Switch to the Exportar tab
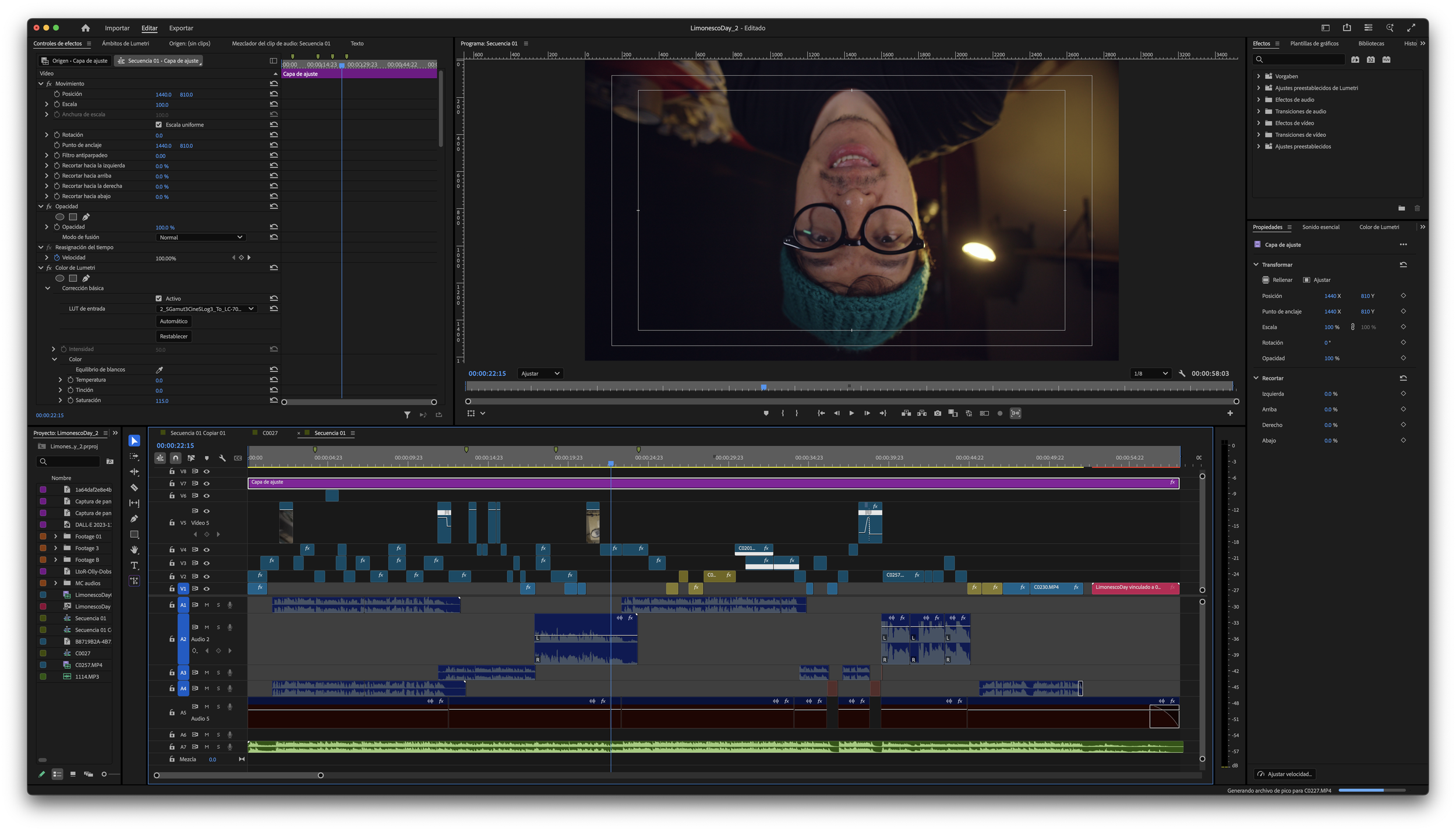 click(x=181, y=28)
